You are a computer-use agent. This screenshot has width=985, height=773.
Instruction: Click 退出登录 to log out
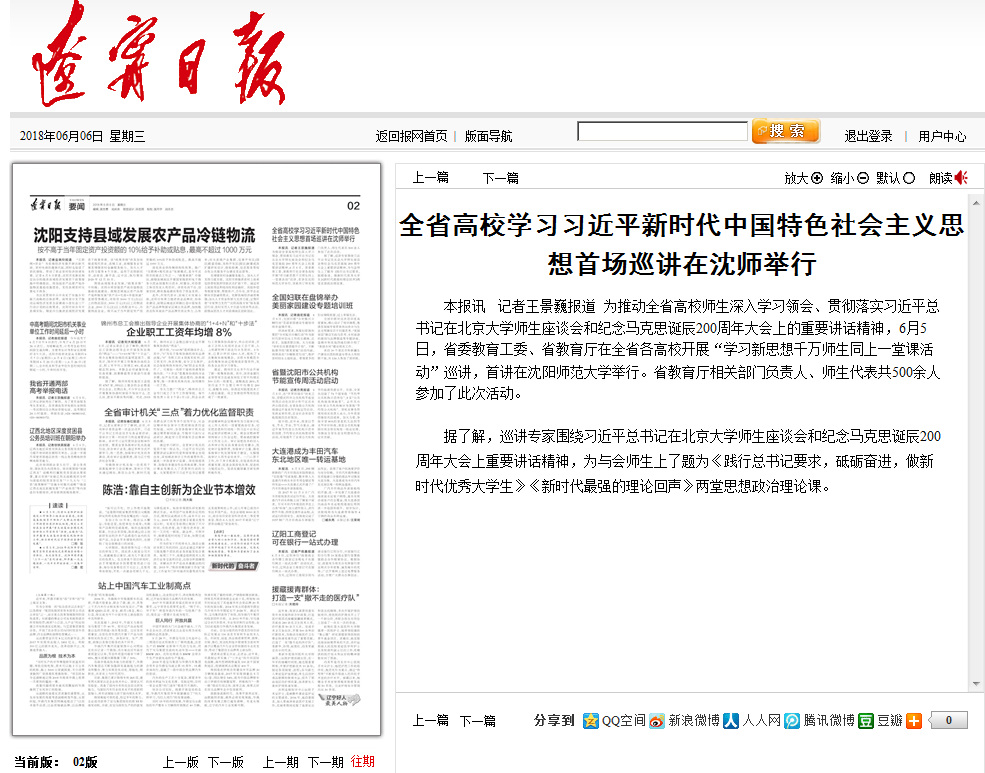click(x=868, y=136)
